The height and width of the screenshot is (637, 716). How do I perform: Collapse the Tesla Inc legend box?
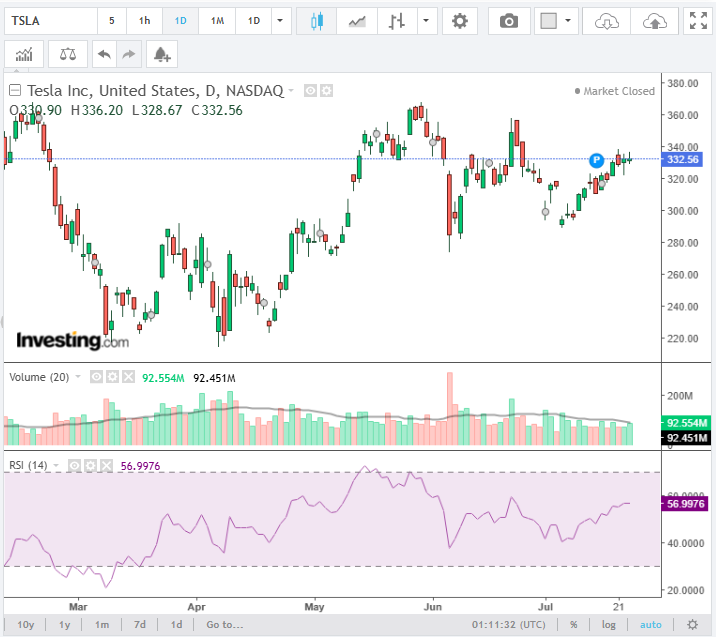click(x=15, y=90)
